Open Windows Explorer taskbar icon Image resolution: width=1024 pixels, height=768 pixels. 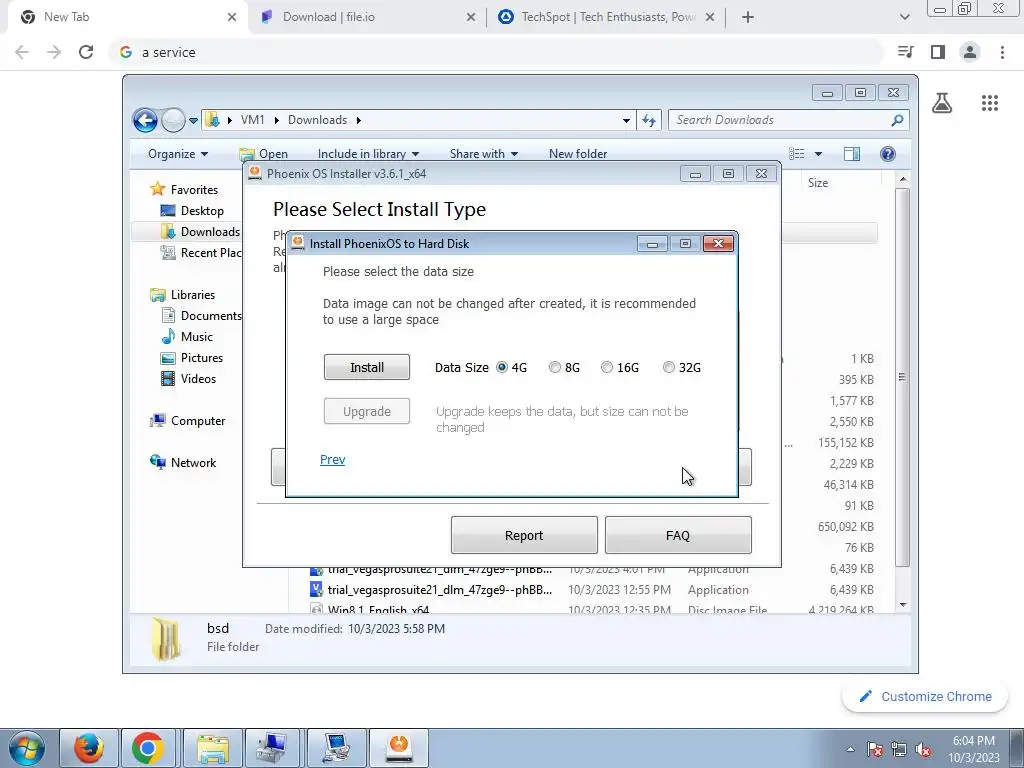pos(212,748)
